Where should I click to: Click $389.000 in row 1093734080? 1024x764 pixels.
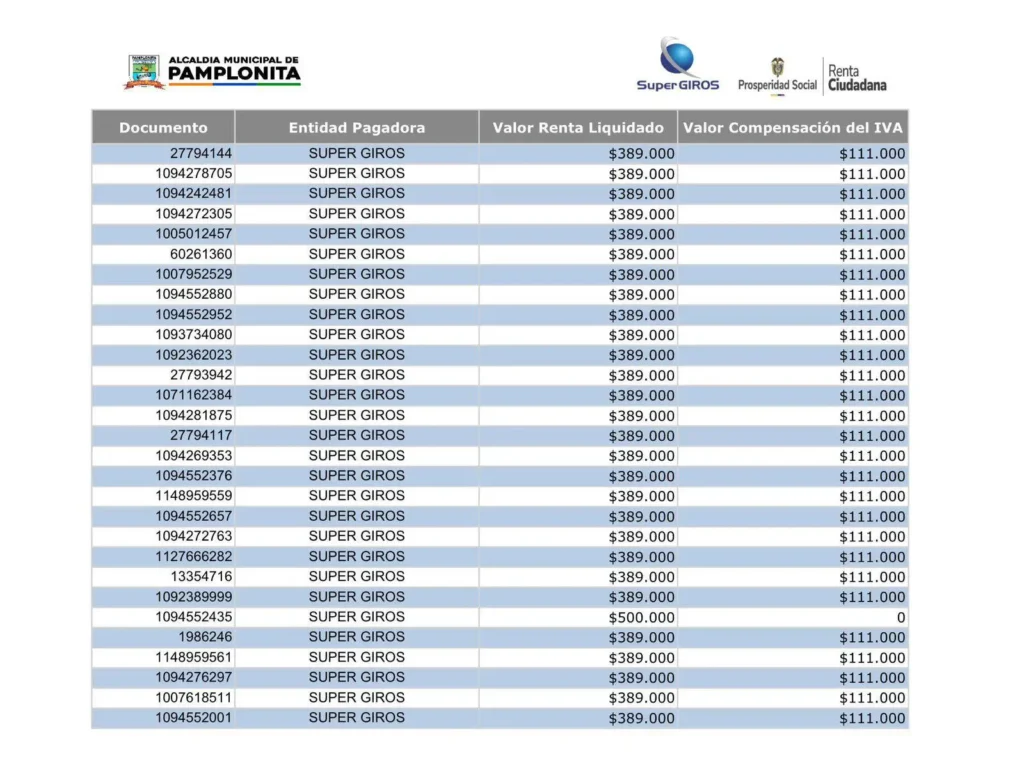[641, 336]
